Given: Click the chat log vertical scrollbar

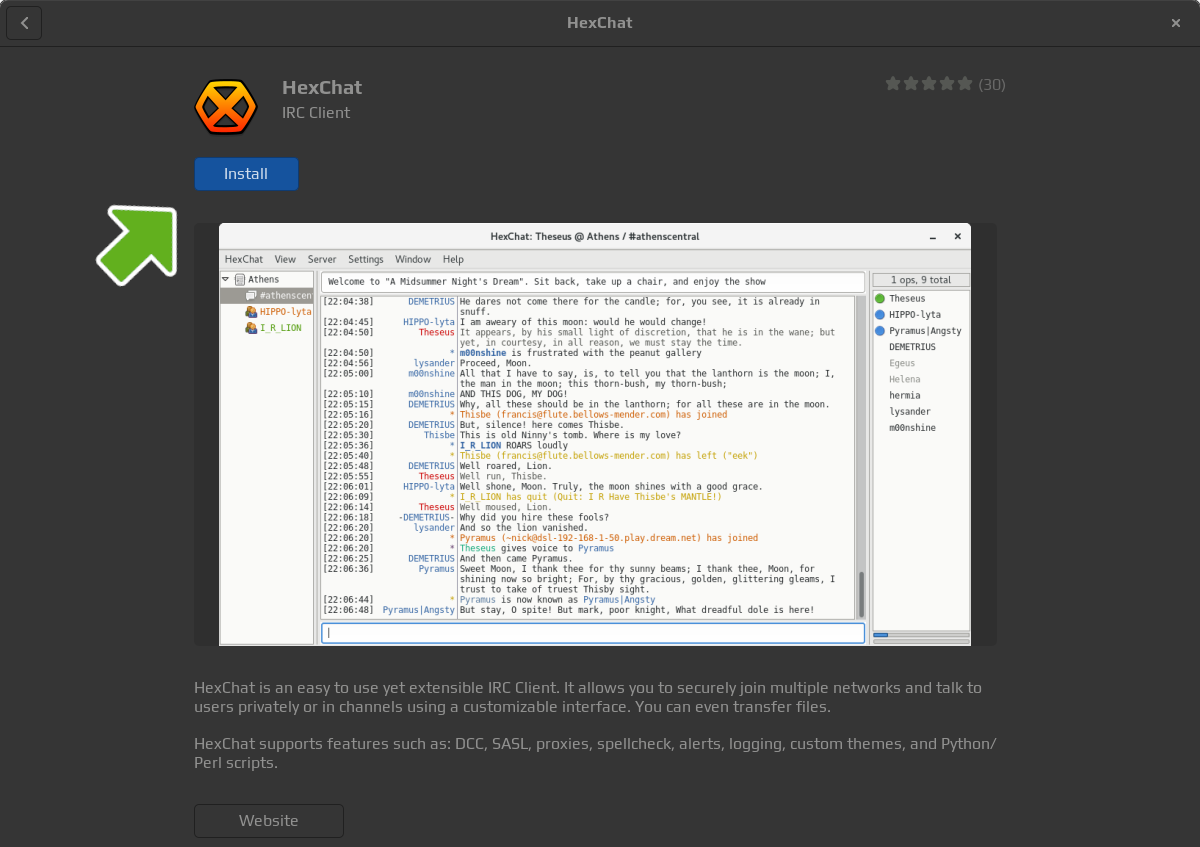Looking at the screenshot, I should (861, 594).
